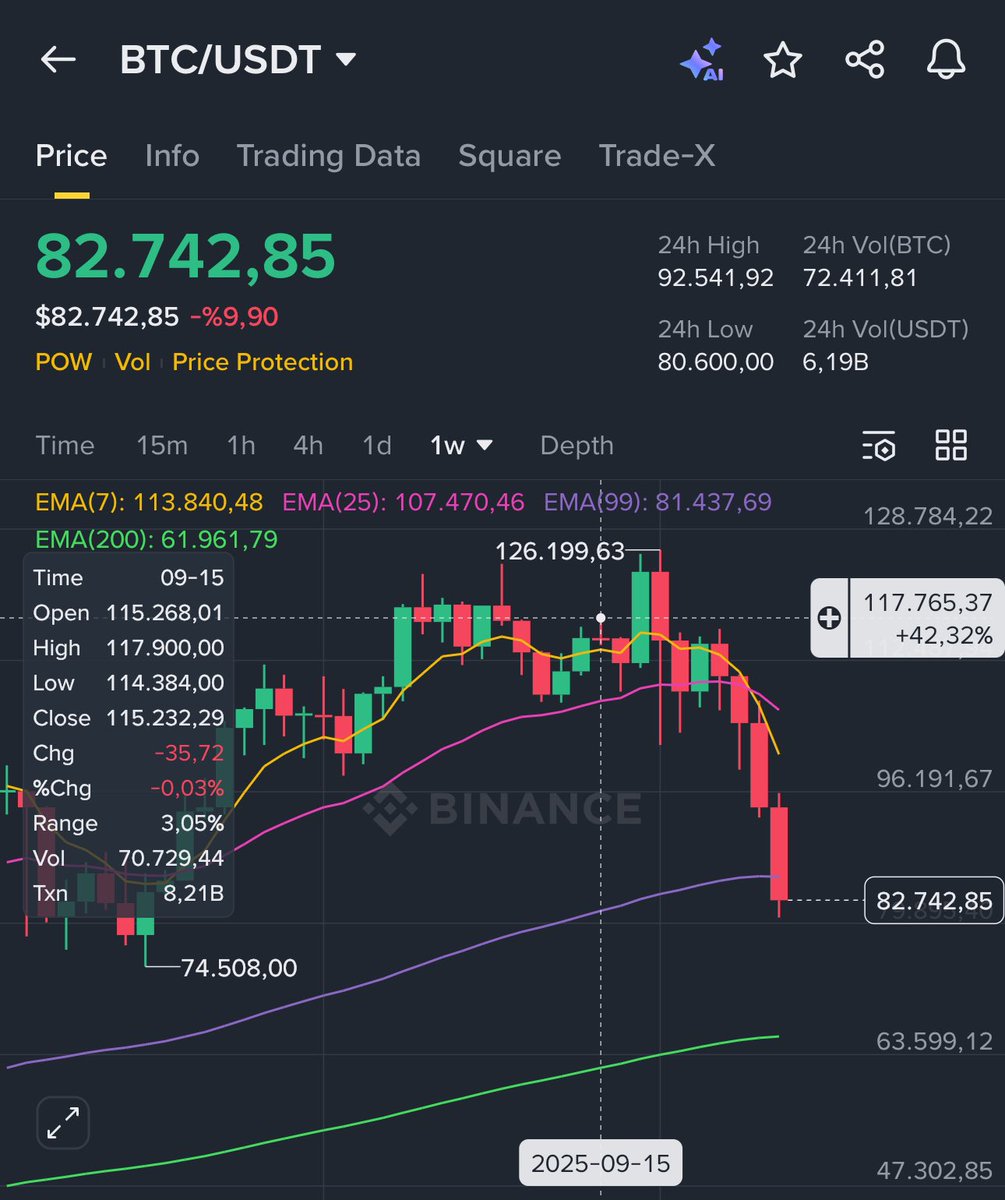Viewport: 1005px width, 1200px height.
Task: Tap the Open 115.268,01 row in tooltip
Action: pos(128,613)
